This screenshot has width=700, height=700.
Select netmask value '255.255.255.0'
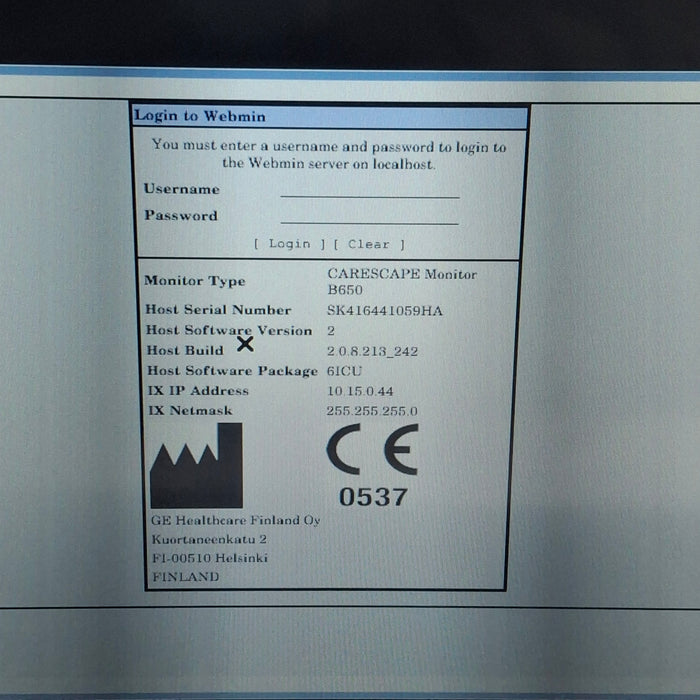click(372, 411)
